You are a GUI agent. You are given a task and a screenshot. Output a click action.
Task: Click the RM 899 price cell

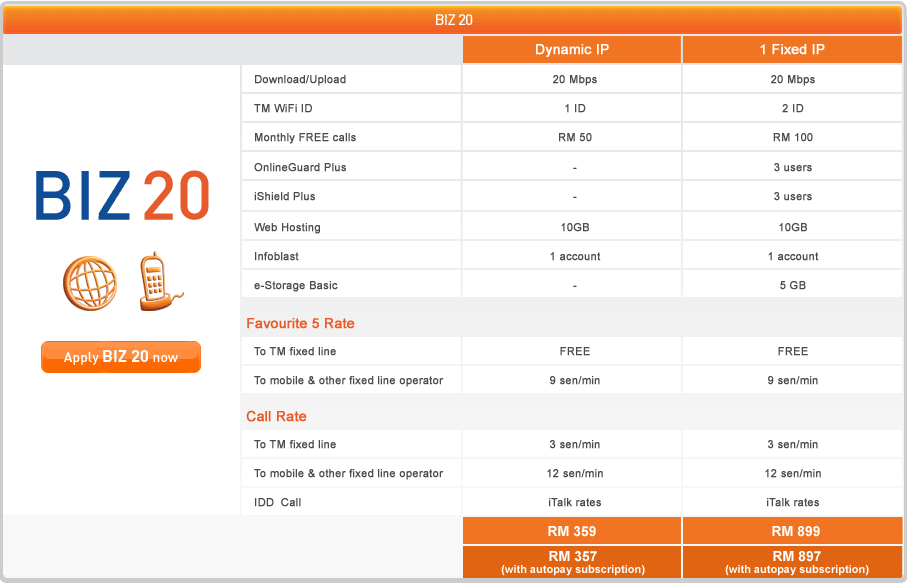(792, 531)
